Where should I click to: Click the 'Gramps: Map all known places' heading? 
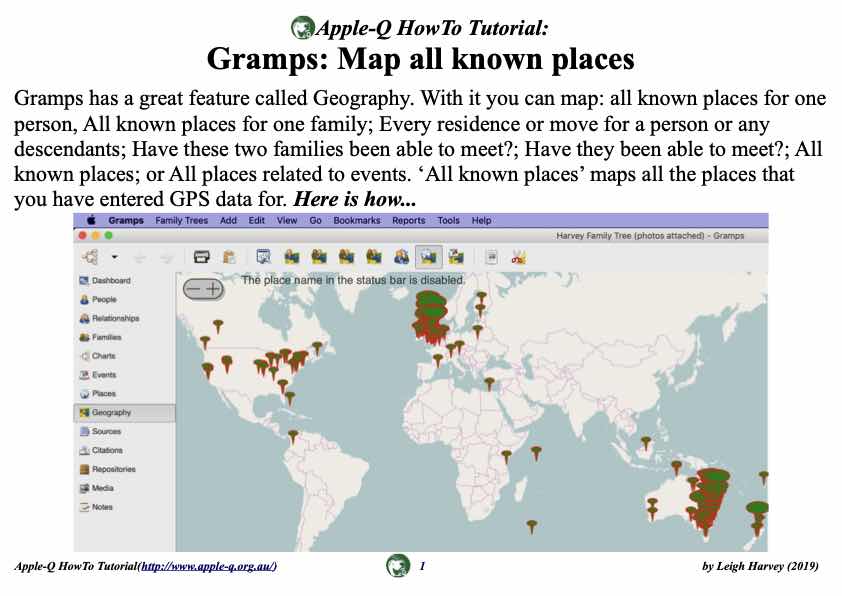coord(420,59)
